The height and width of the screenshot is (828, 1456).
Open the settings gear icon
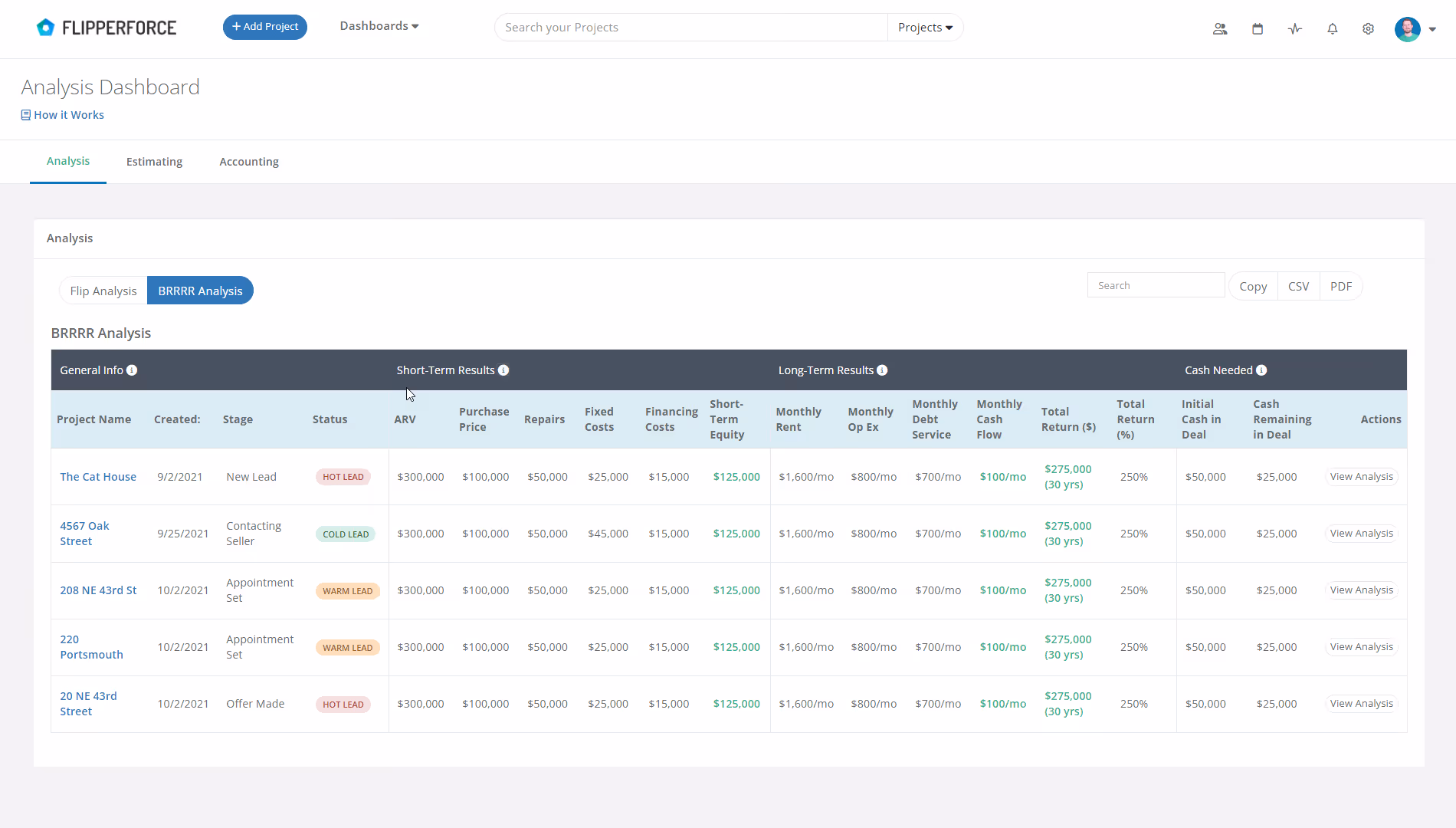[1368, 28]
